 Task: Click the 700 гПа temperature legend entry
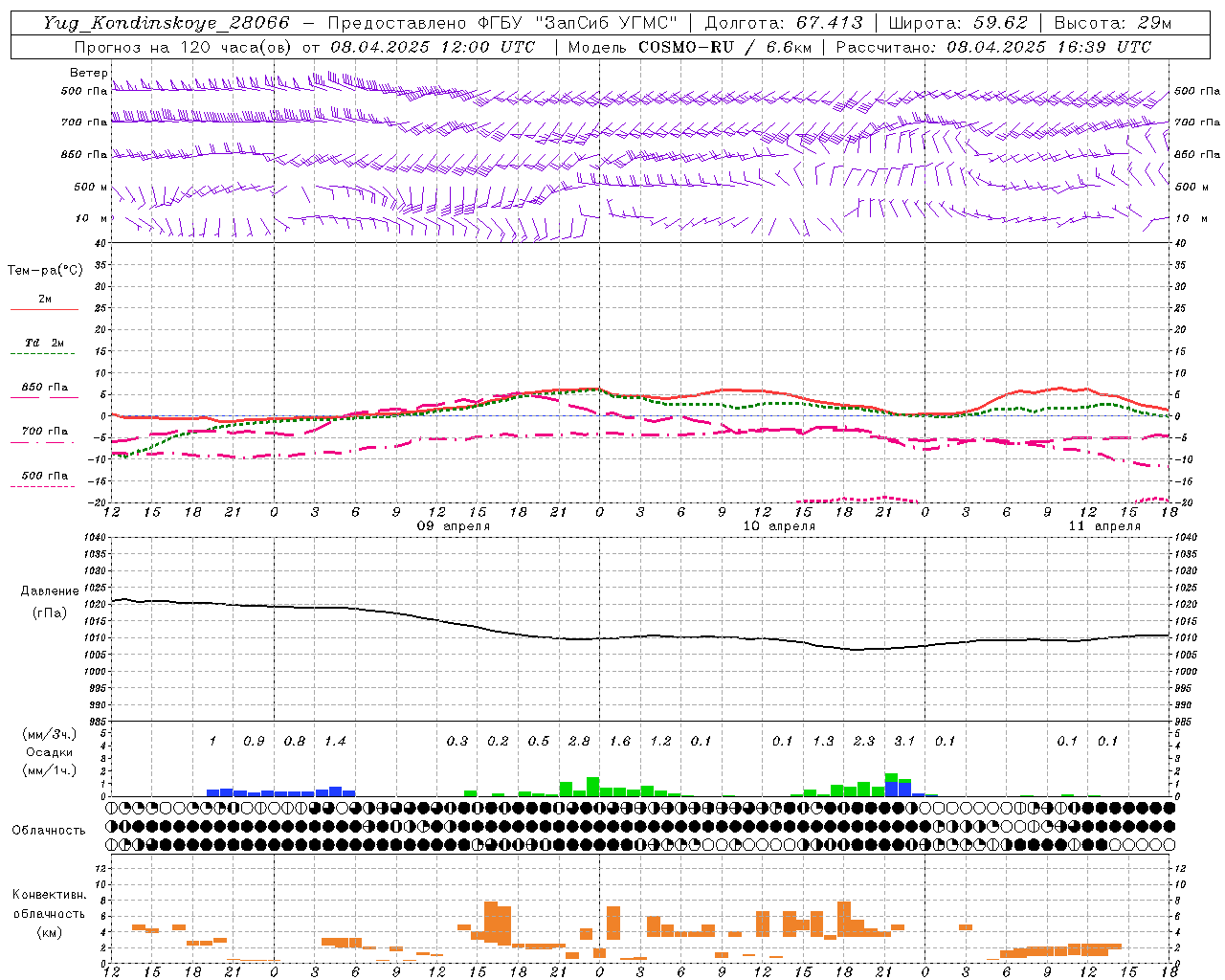point(44,436)
